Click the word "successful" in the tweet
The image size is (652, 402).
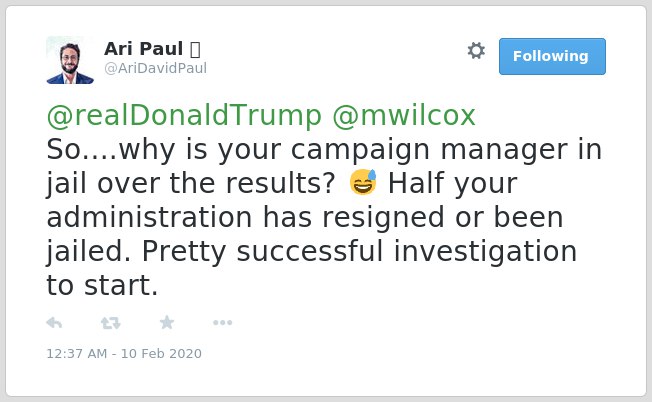[310, 251]
